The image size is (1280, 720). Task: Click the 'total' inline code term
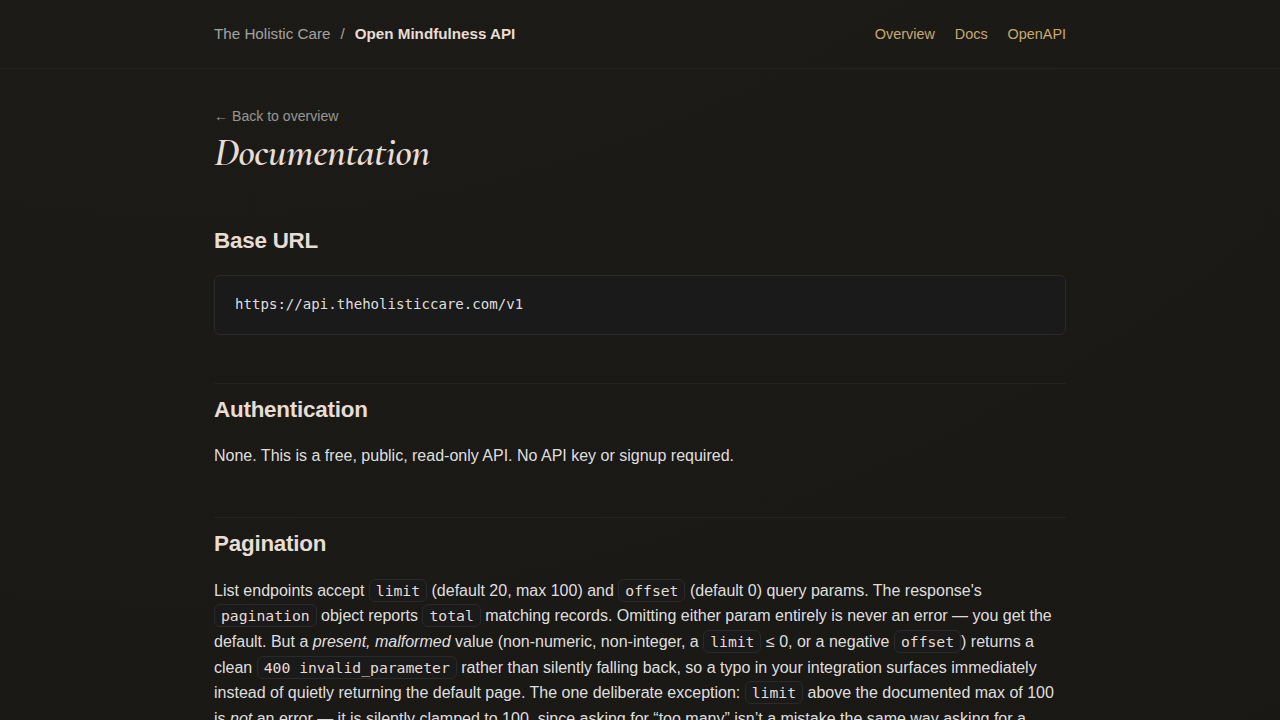pos(451,616)
